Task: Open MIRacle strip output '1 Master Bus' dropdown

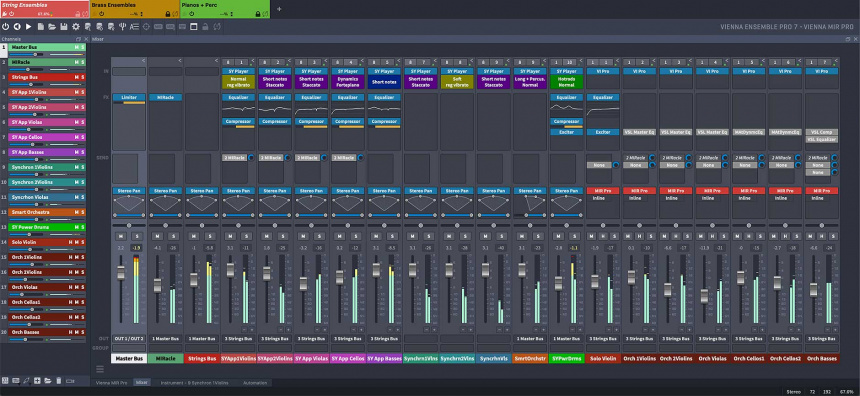Action: (x=166, y=339)
